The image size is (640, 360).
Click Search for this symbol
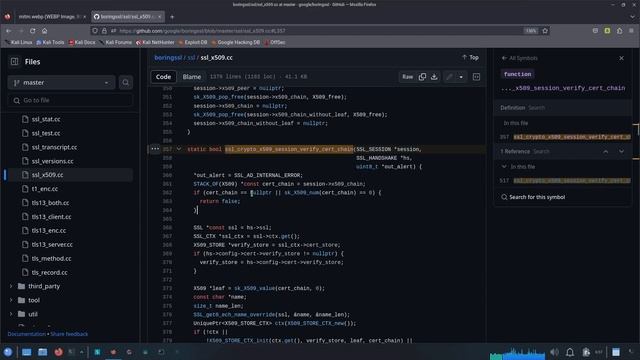click(533, 197)
